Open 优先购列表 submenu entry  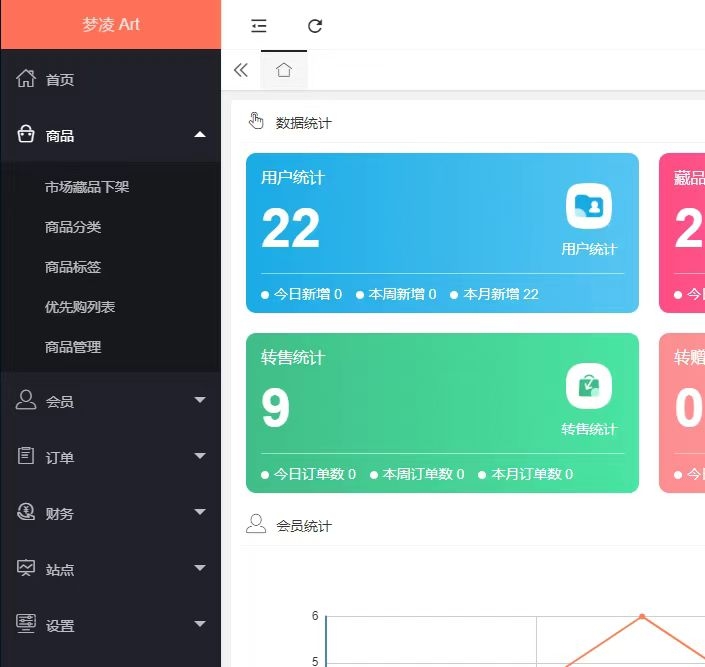(80, 307)
